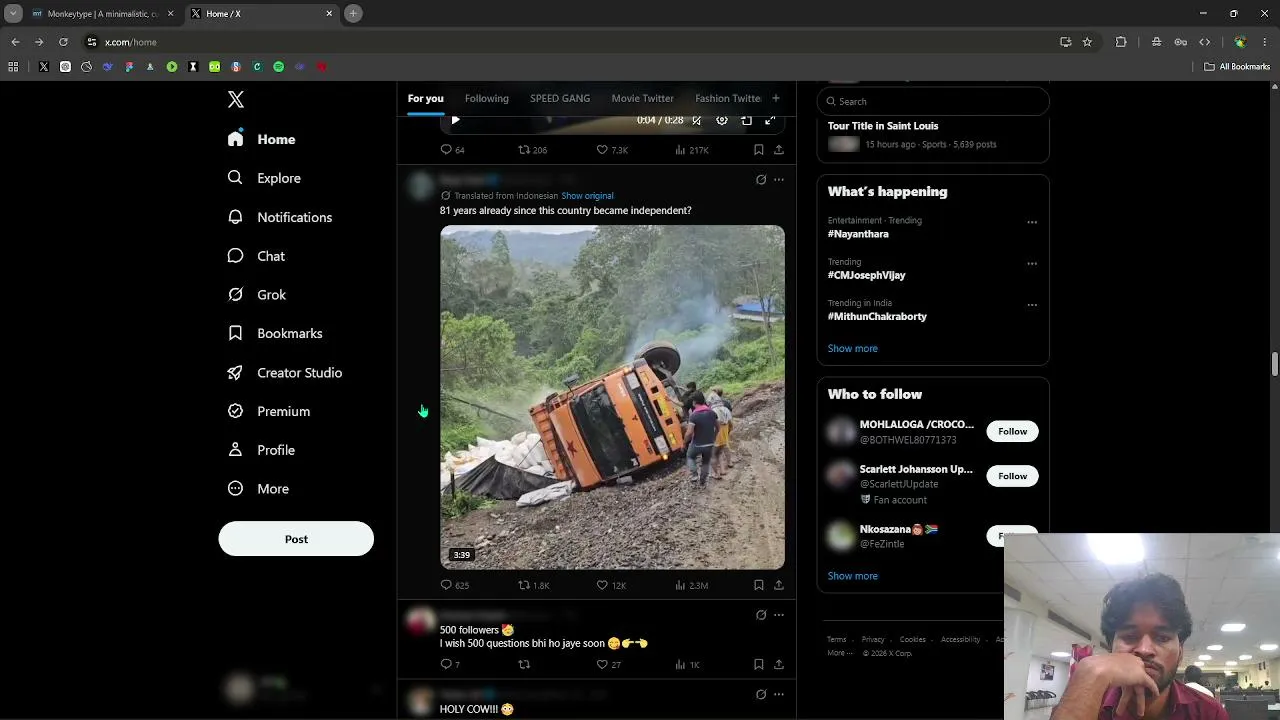Follow Scarlett Johansson Updates account
The height and width of the screenshot is (720, 1280).
(1012, 476)
